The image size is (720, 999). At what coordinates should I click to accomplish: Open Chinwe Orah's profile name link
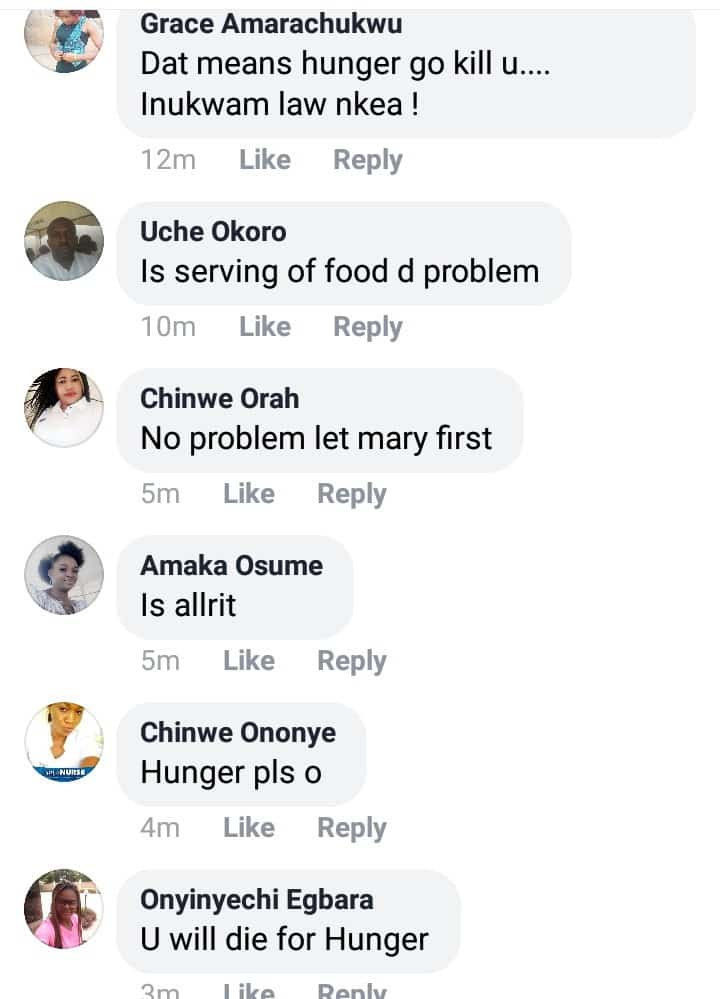click(x=219, y=399)
